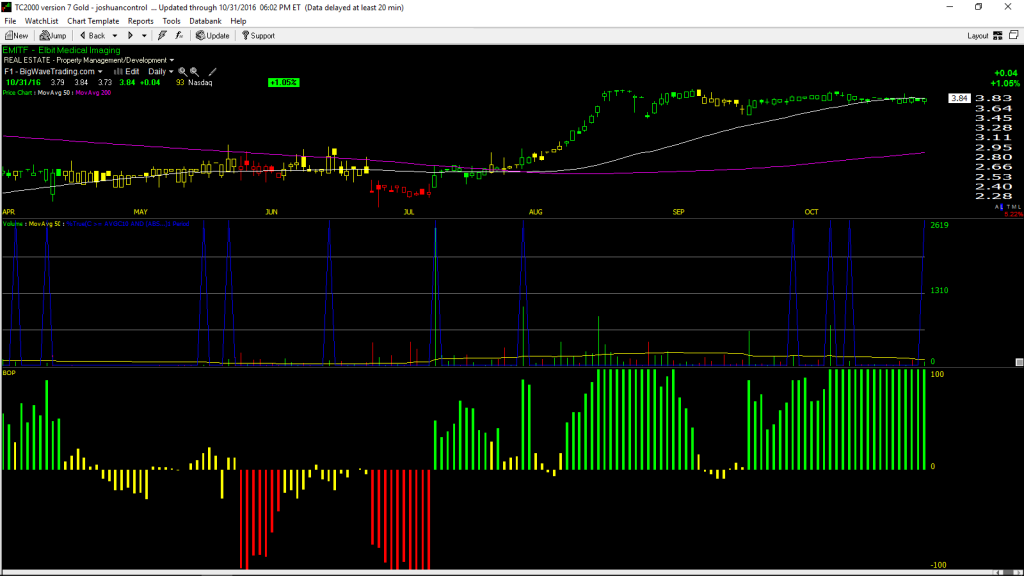Image resolution: width=1024 pixels, height=576 pixels.
Task: Open the F1 - BigWaveTrading.com template dropdown
Action: 100,72
